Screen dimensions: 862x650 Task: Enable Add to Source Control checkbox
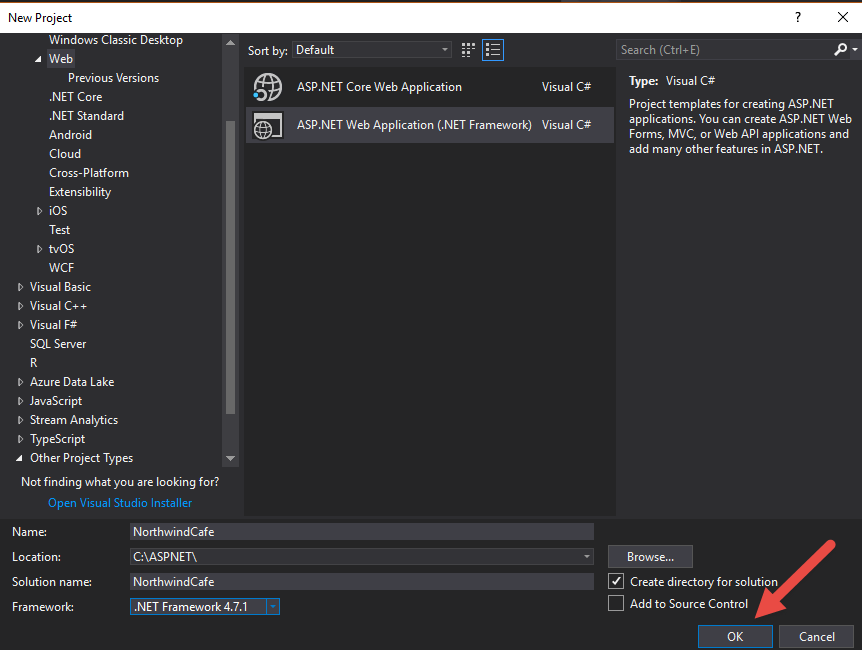pyautogui.click(x=616, y=603)
